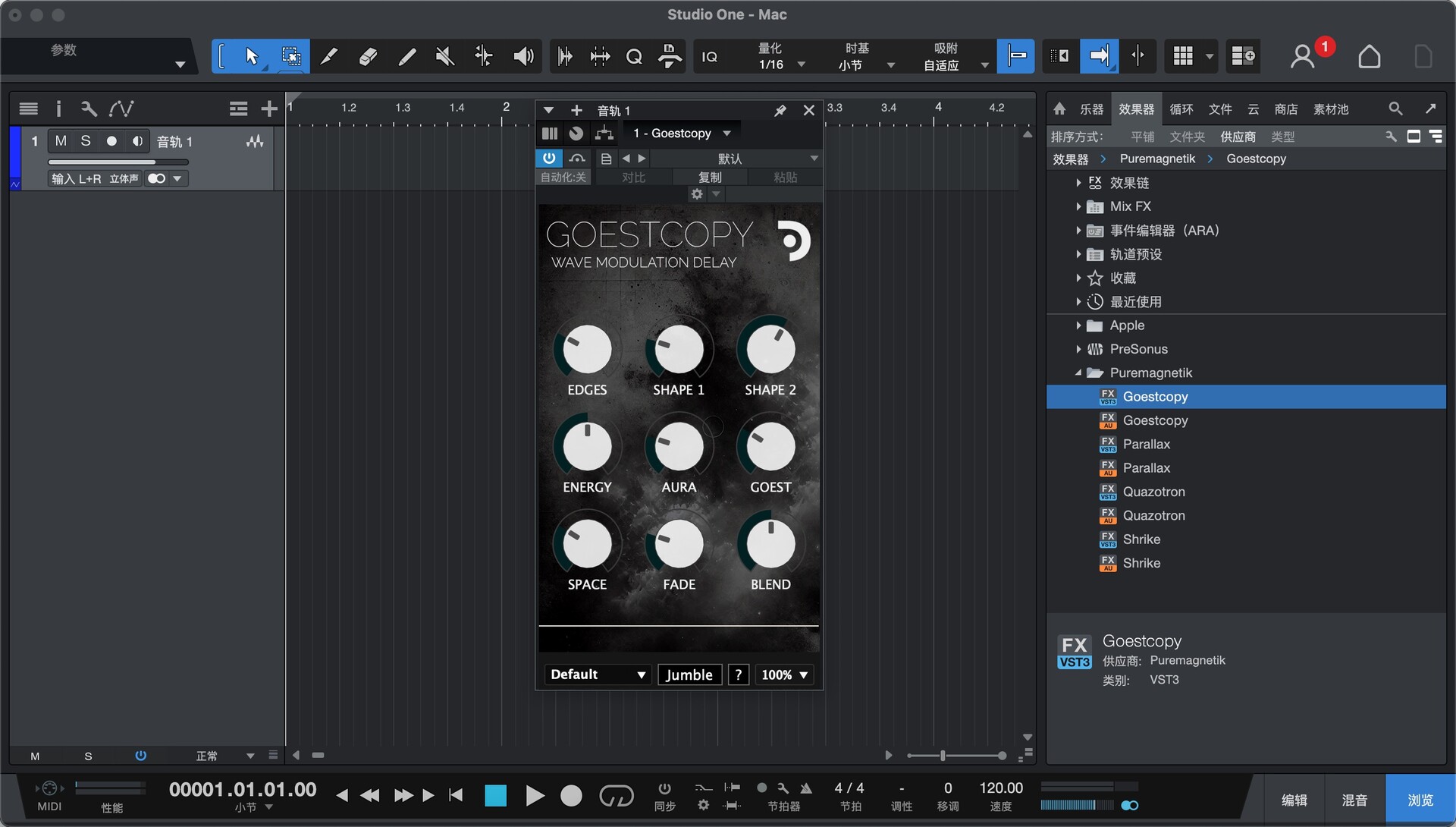
Task: Click the record button in transport
Action: point(571,795)
